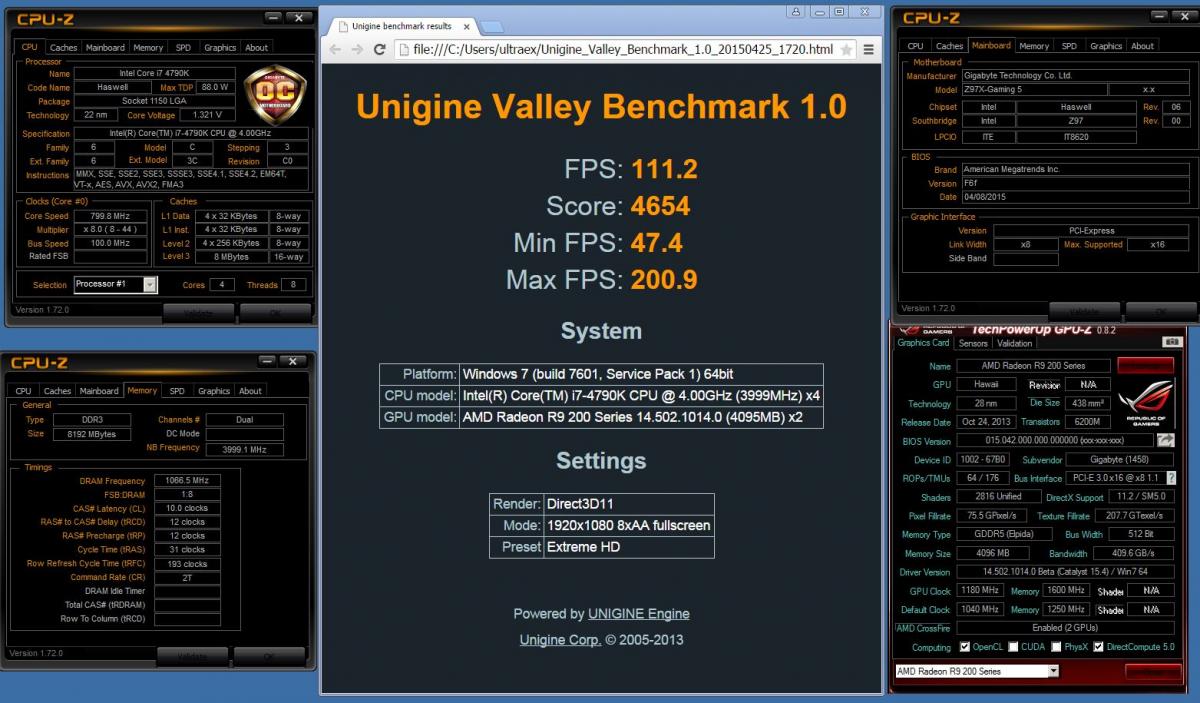
Task: Open Mainboard tab in top-left CPU-Z window
Action: (x=105, y=47)
